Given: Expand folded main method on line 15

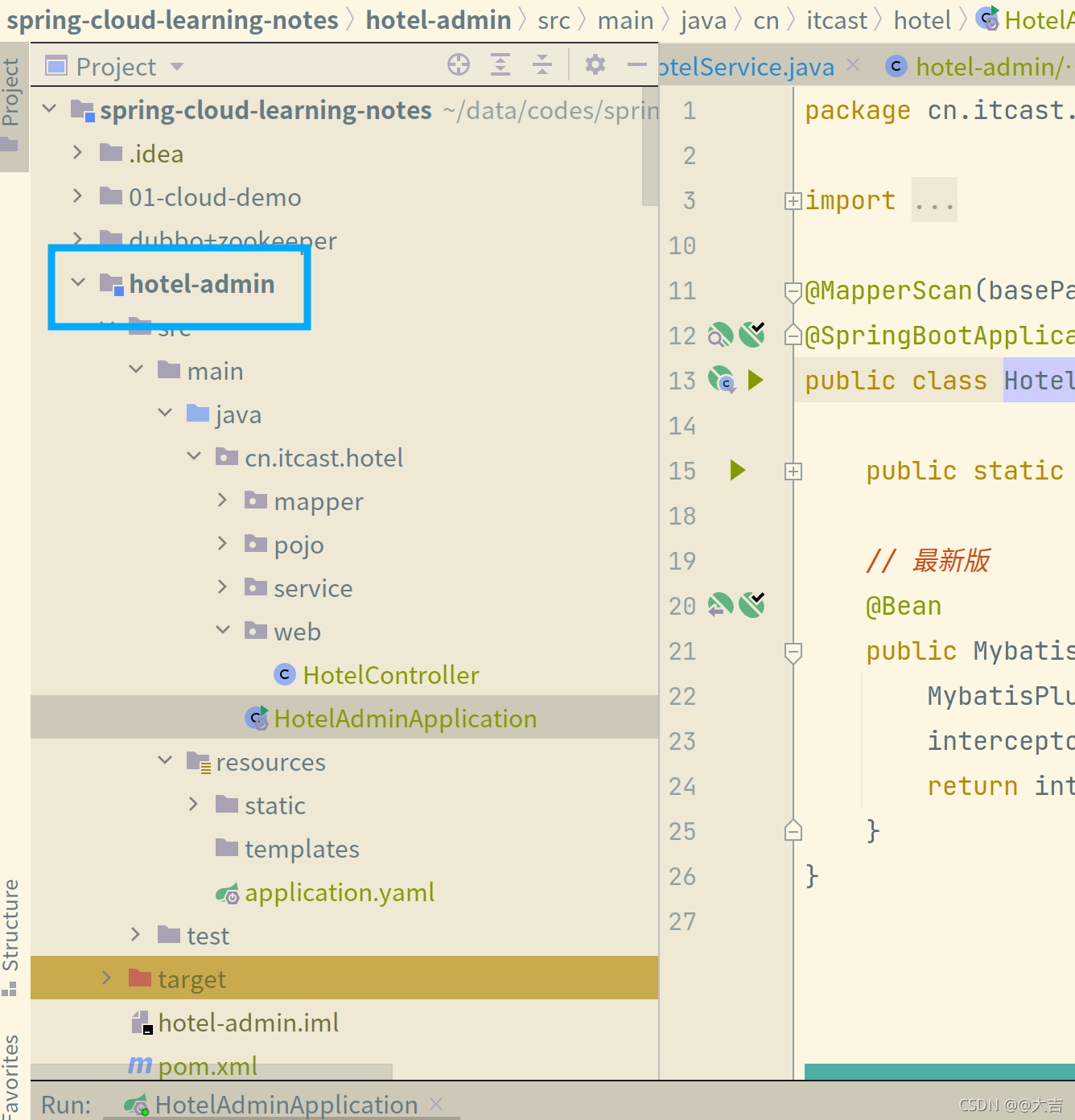Looking at the screenshot, I should pyautogui.click(x=793, y=471).
